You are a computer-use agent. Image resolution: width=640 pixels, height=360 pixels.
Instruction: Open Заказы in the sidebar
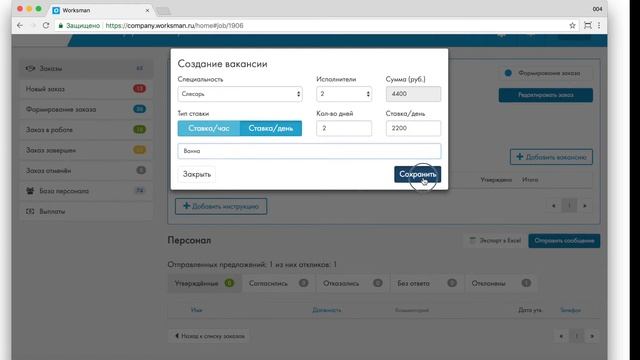[x=86, y=69]
